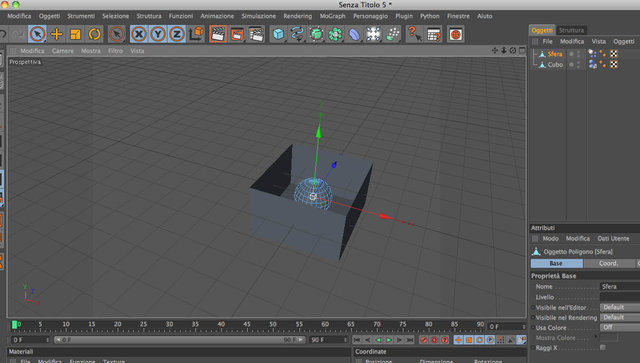Viewport: 640px width, 363px height.
Task: Enable the Raggi X checkbox
Action: 603,347
